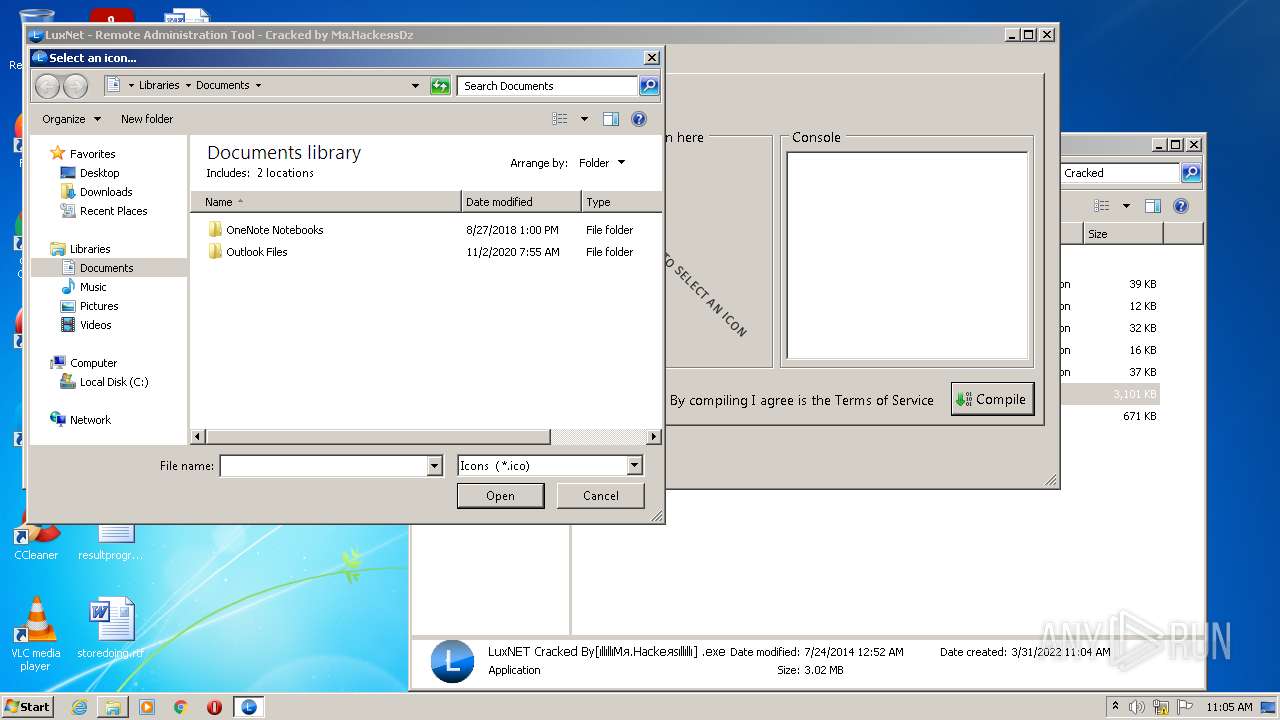Select Documents library in navigation pane
The image size is (1280, 720).
[108, 268]
